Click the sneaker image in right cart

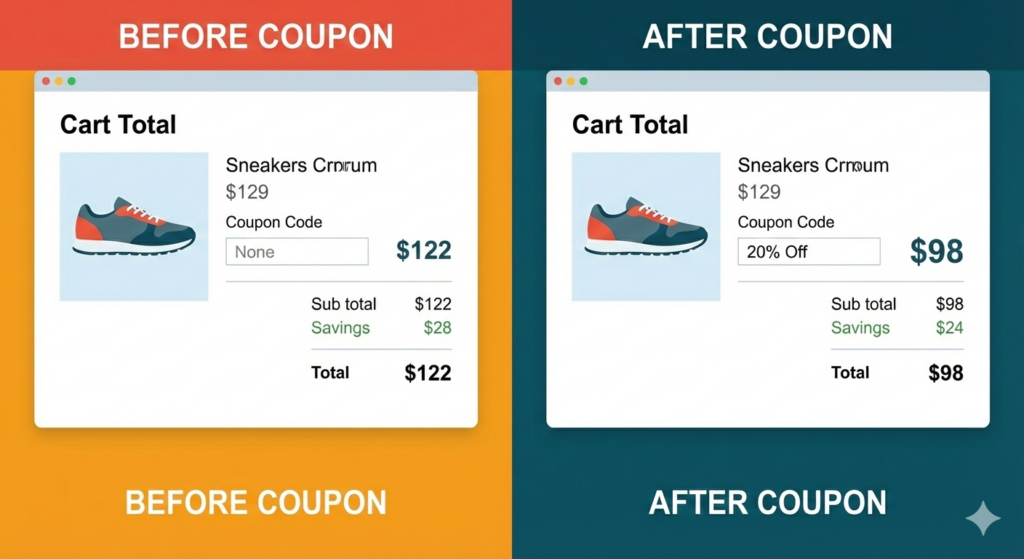(x=645, y=227)
